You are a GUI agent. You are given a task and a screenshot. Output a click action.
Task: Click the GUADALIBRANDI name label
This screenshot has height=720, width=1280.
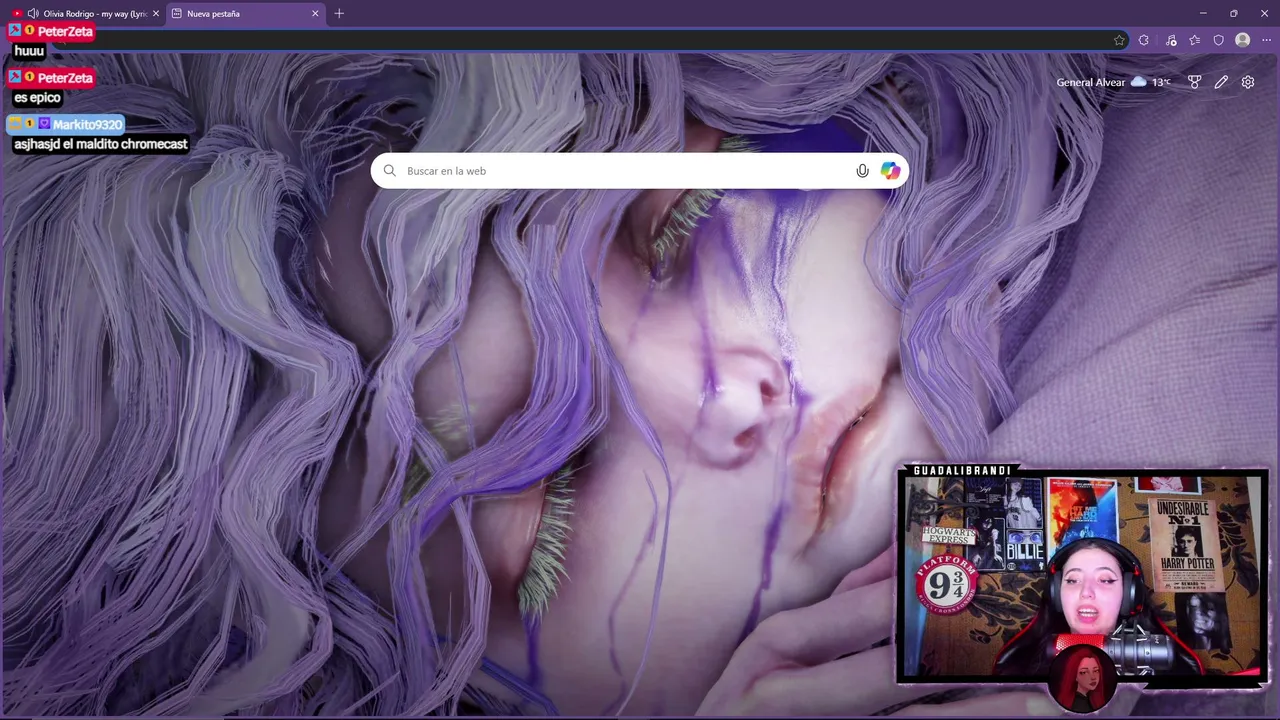(x=962, y=471)
